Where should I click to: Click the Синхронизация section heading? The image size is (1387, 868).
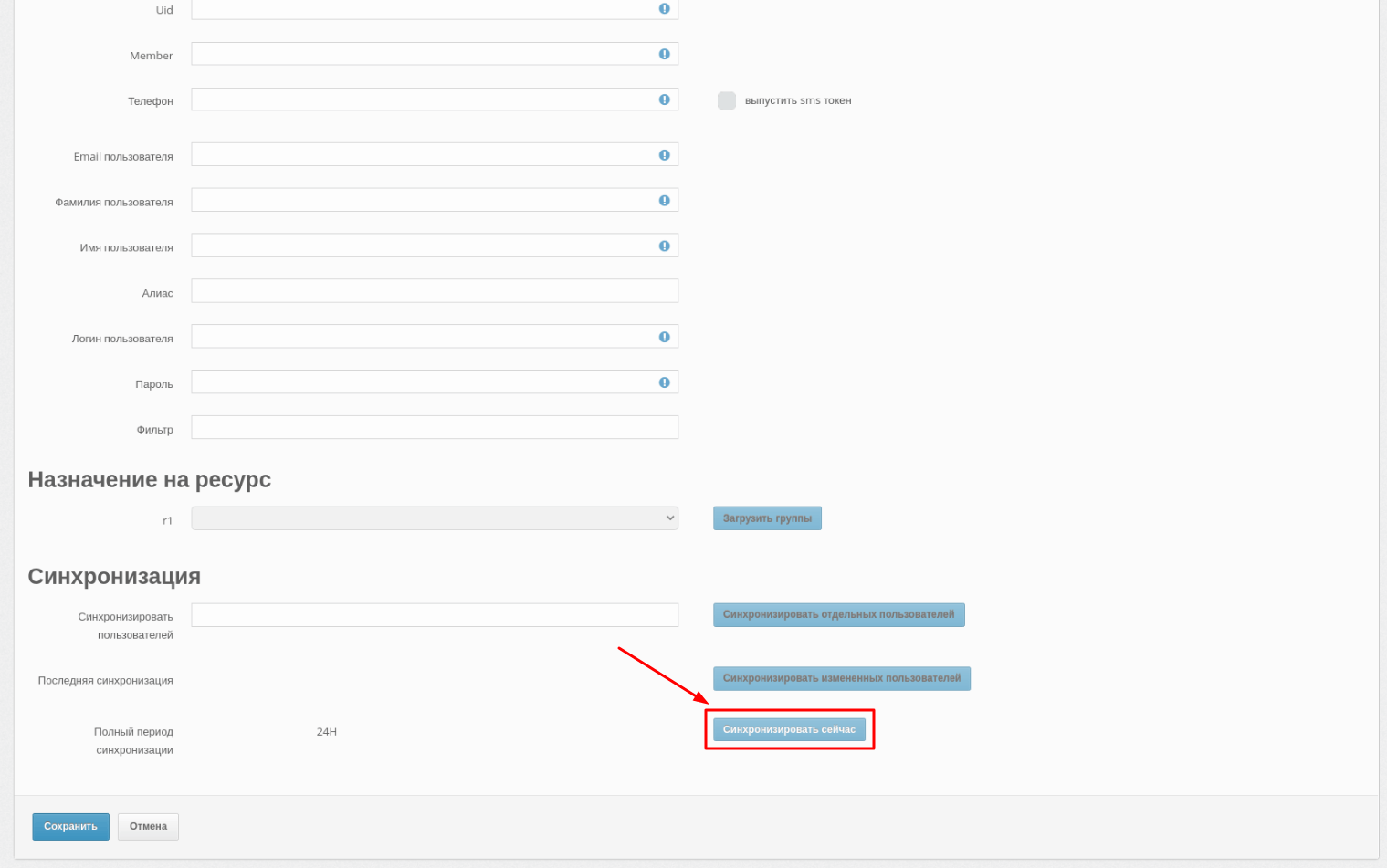[x=114, y=576]
